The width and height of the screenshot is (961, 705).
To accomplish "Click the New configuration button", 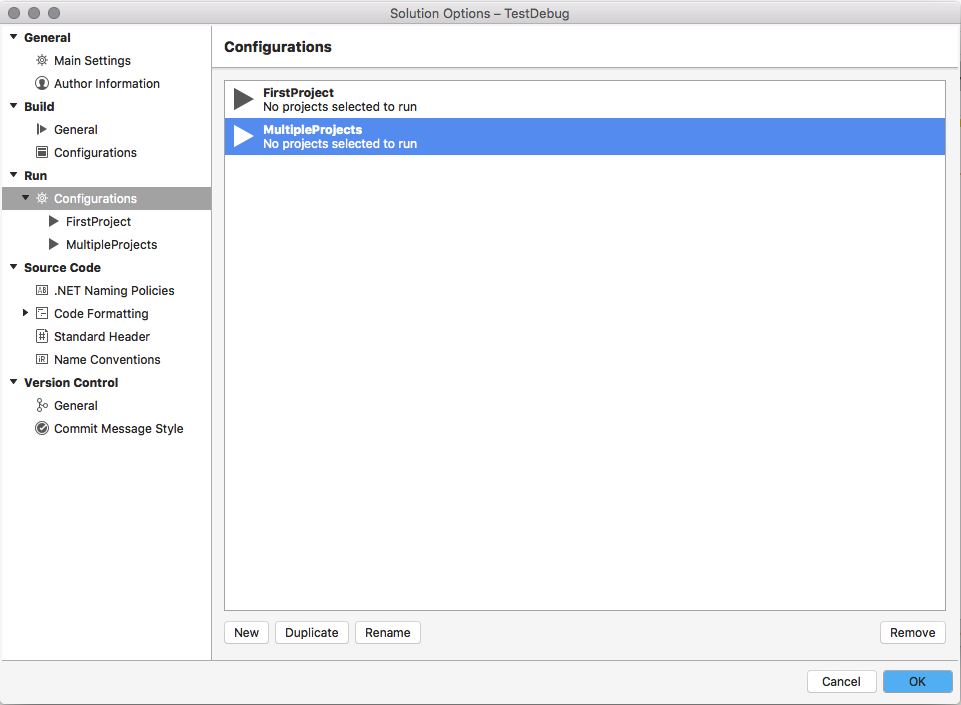I will 246,632.
